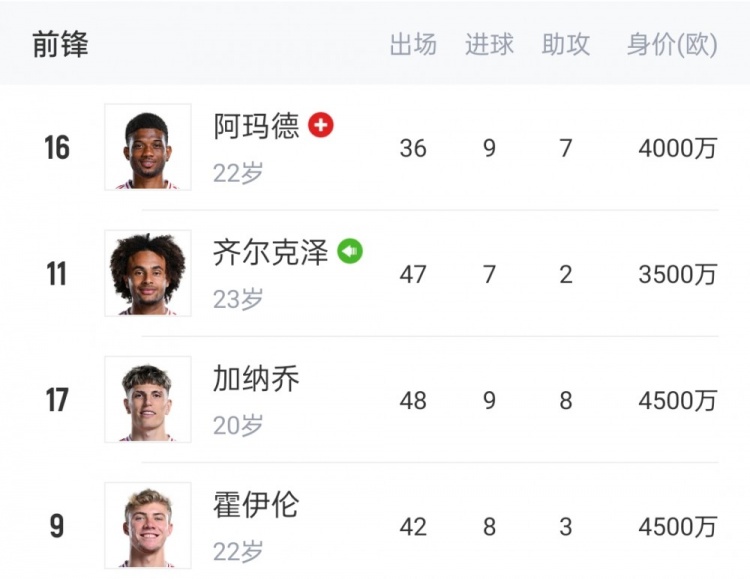Open 加纳乔's player photo
Image resolution: width=750 pixels, height=579 pixels.
148,399
